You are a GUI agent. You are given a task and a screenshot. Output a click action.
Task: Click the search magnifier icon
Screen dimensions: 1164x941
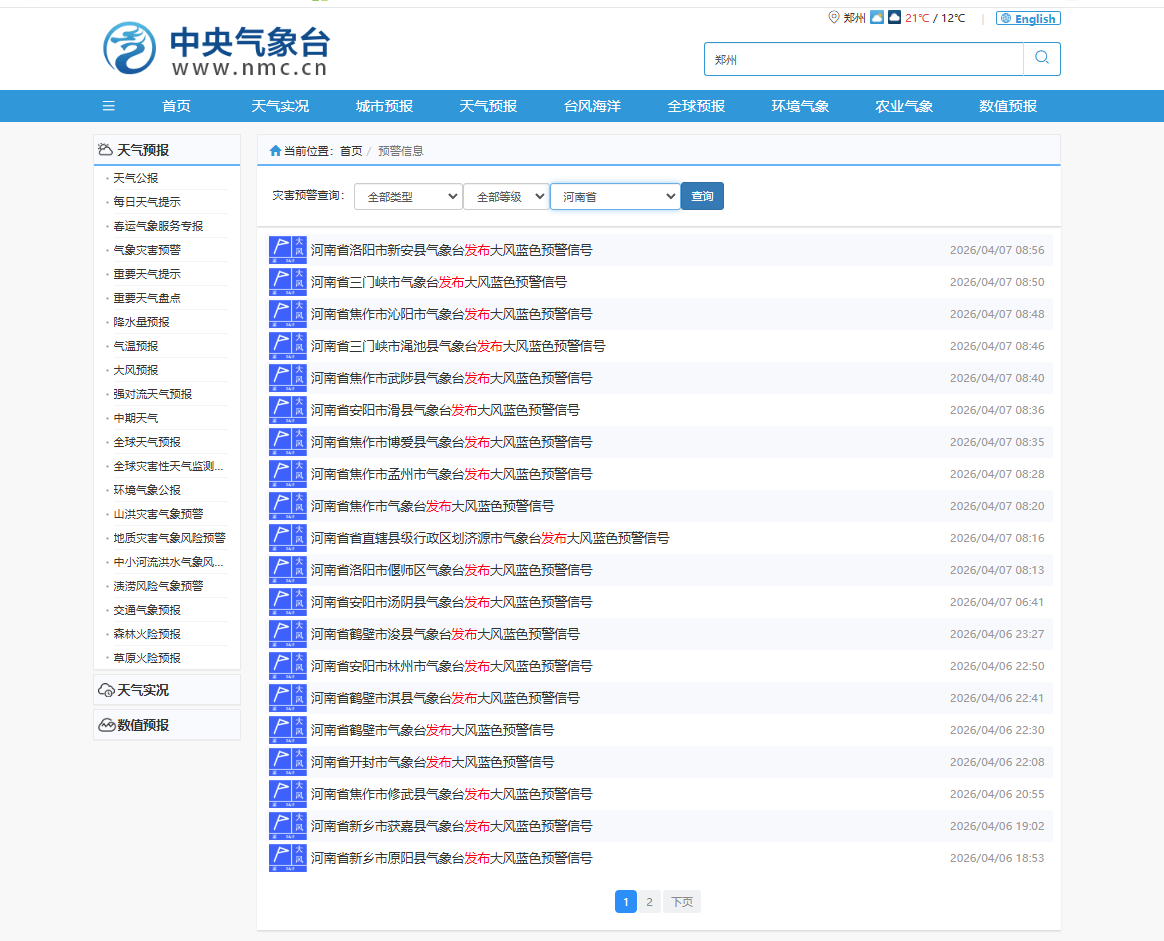click(1042, 59)
